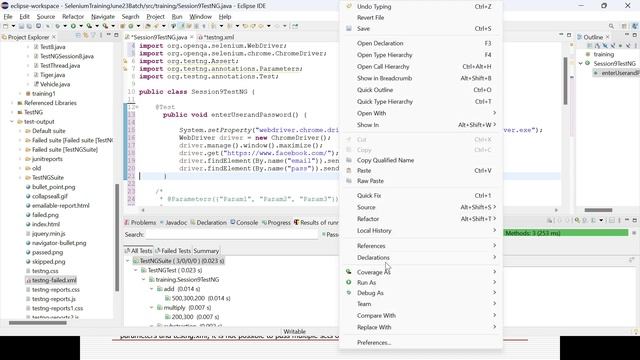Open the dropdown next to the New icon
This screenshot has width=640, height=360.
[x=13, y=26]
